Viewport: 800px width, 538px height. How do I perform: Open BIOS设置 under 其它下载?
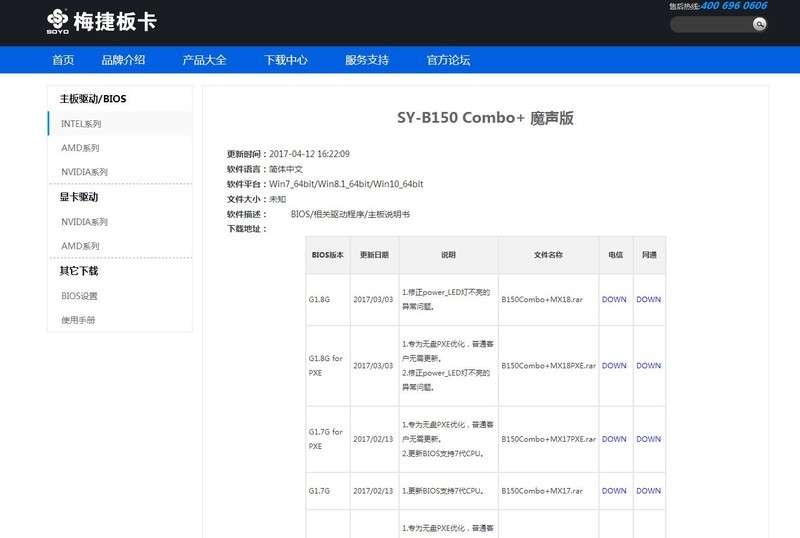tap(79, 296)
